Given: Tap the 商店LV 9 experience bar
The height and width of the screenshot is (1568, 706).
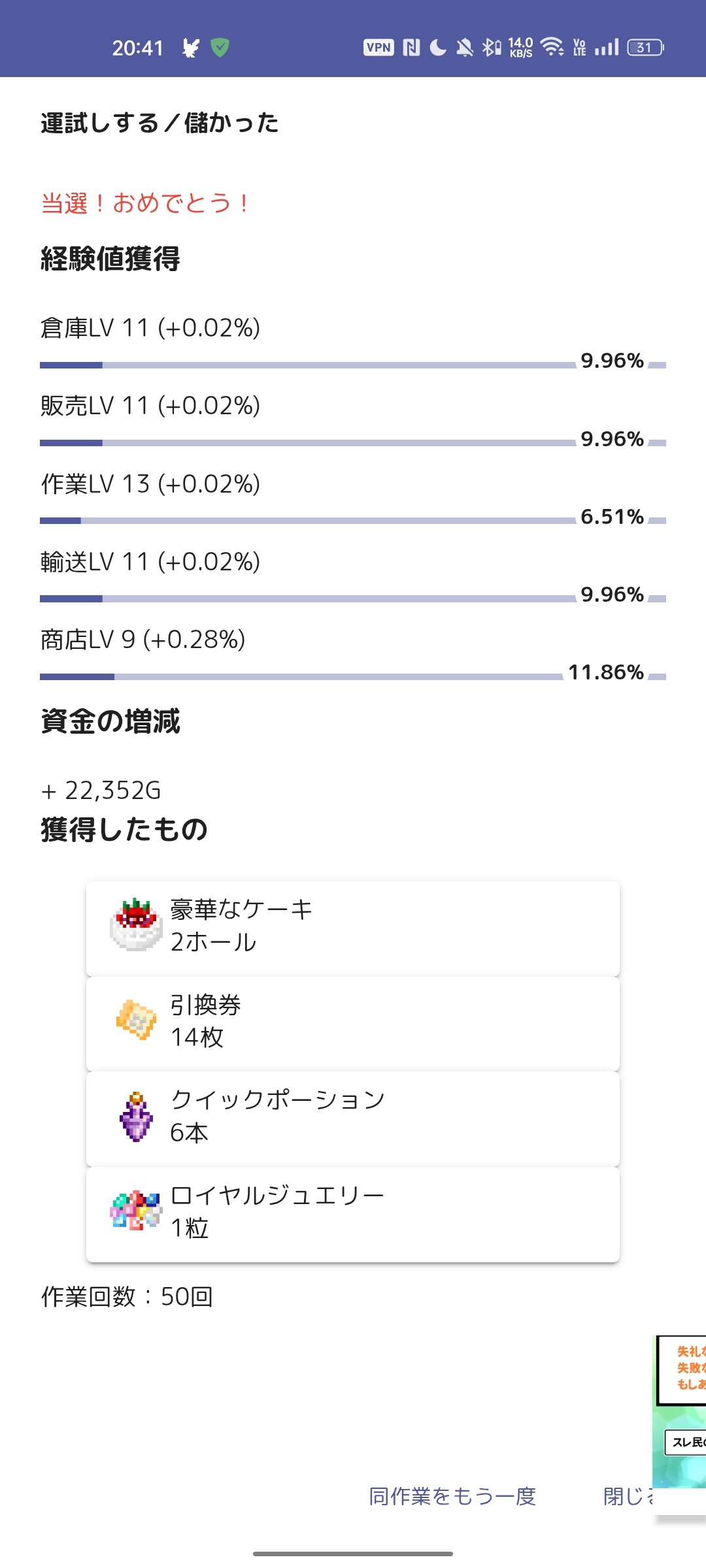Looking at the screenshot, I should 301,677.
